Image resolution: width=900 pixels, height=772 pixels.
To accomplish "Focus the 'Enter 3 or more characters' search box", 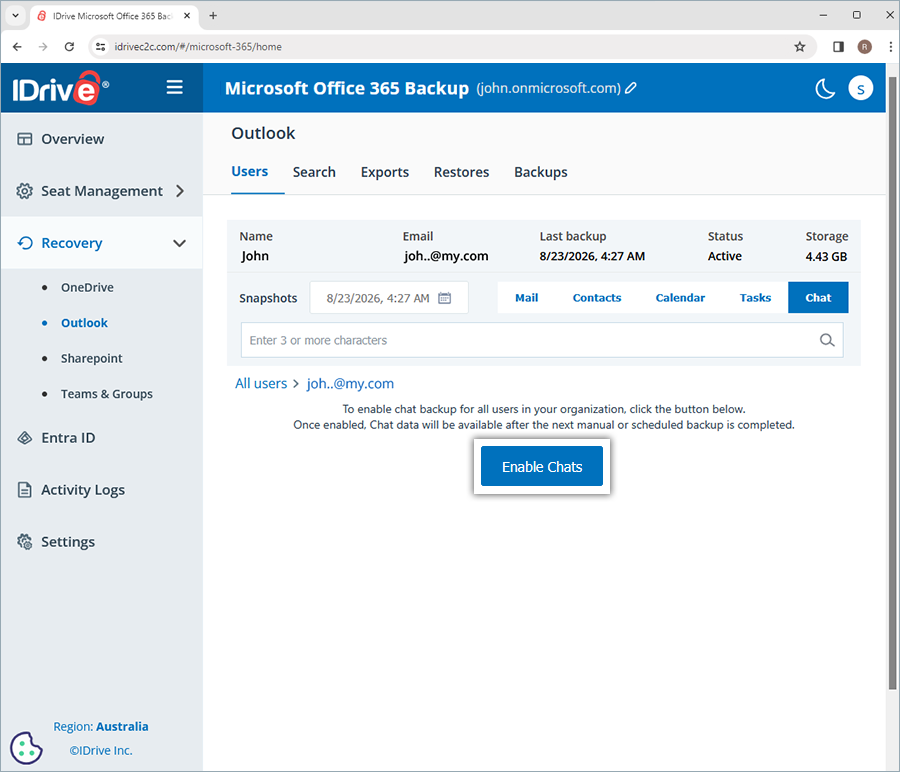I will point(542,340).
